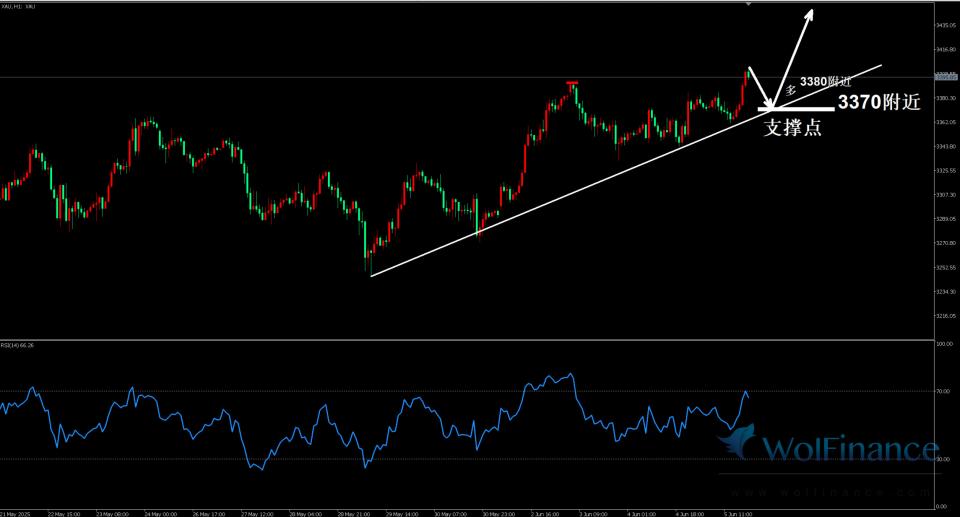
Task: Click the current price tag on price axis
Action: coord(945,76)
